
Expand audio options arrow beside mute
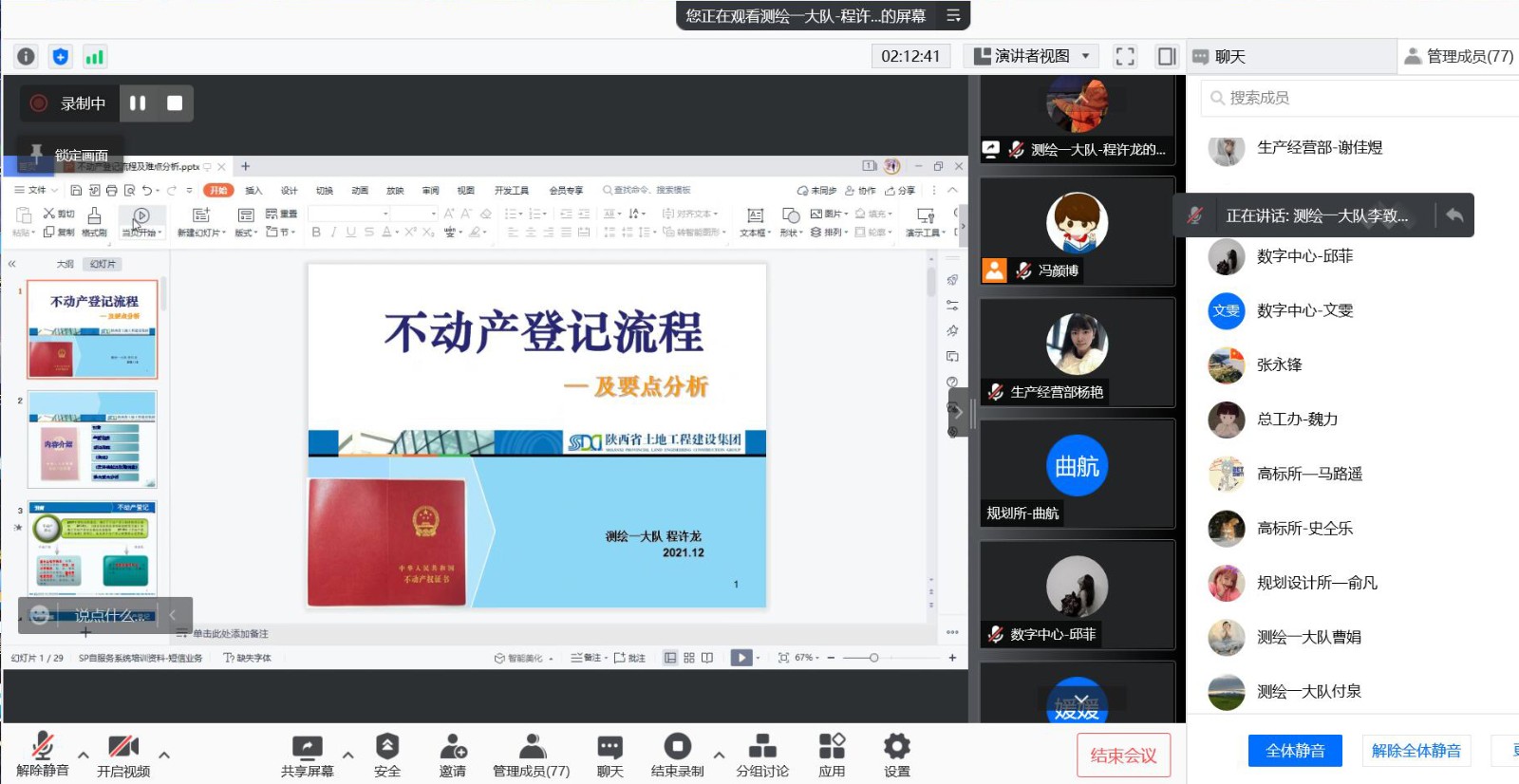pos(84,756)
